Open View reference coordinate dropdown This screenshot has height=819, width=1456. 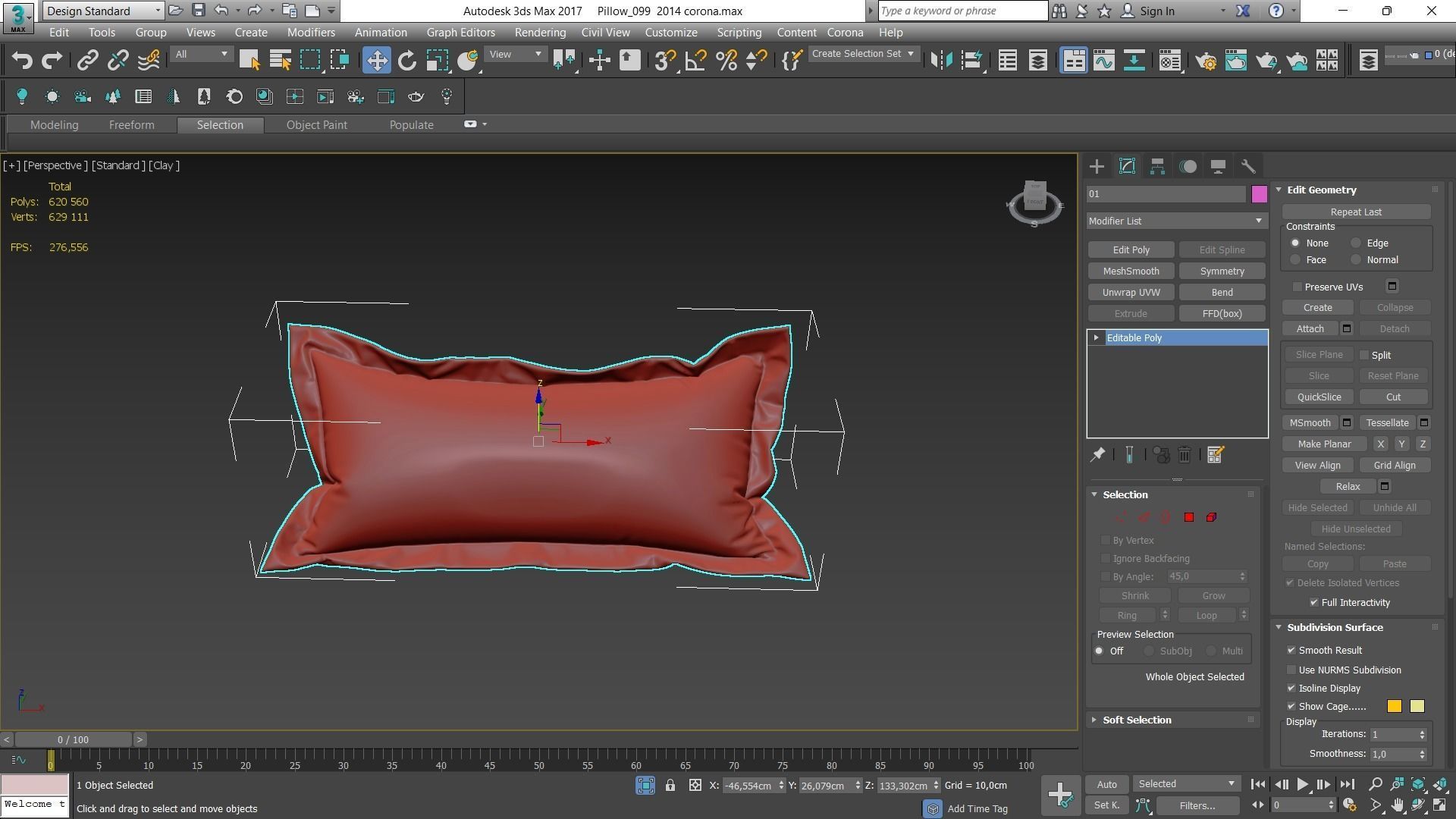[516, 55]
